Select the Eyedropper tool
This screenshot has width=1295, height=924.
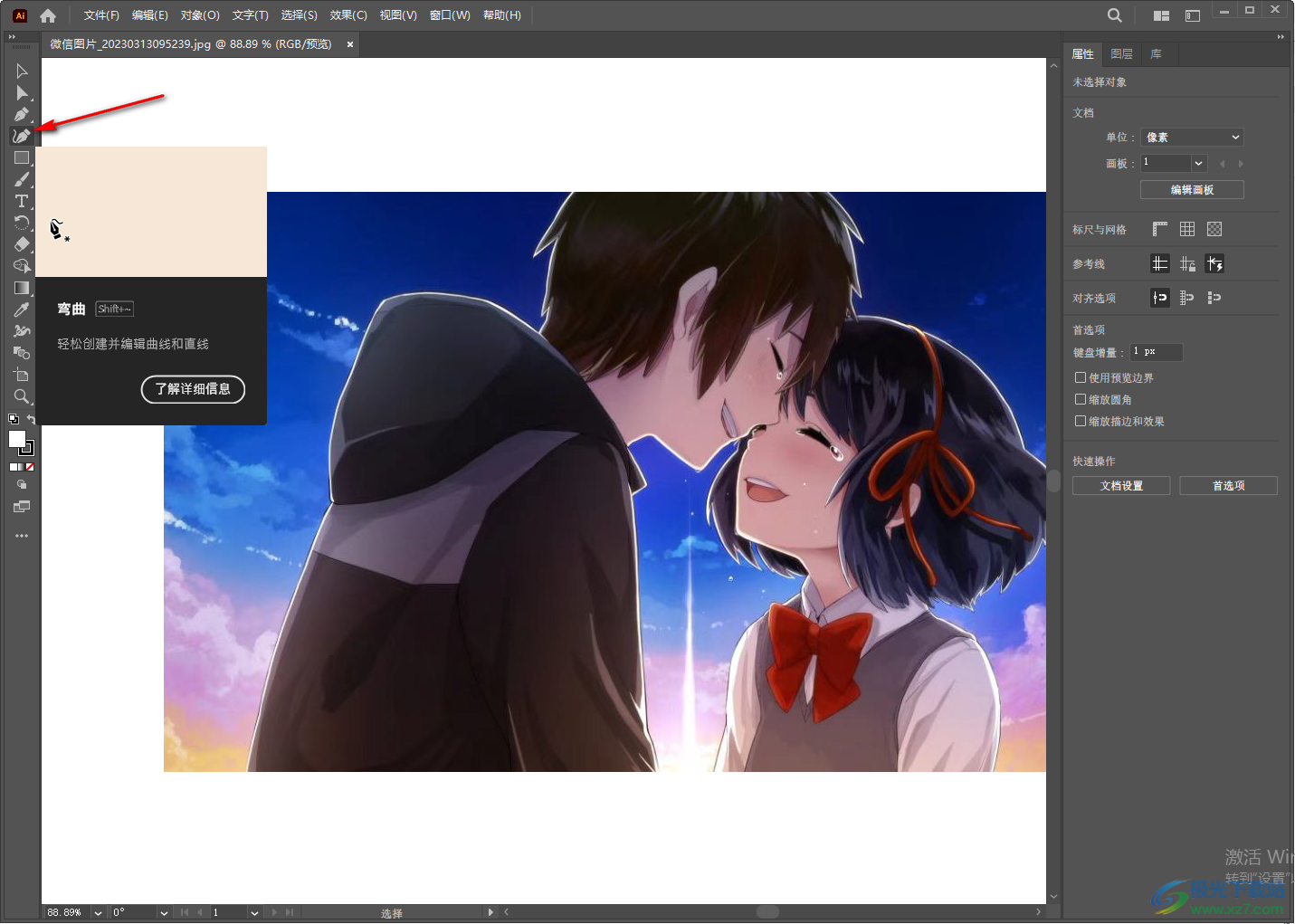point(22,310)
